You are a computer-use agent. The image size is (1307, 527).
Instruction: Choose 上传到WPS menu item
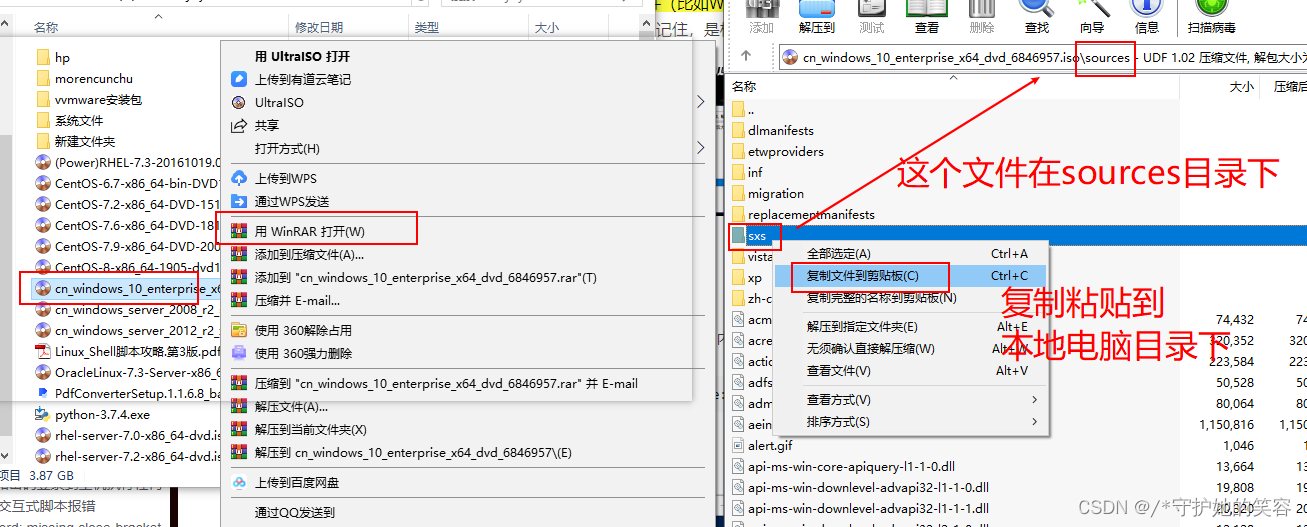coord(286,178)
